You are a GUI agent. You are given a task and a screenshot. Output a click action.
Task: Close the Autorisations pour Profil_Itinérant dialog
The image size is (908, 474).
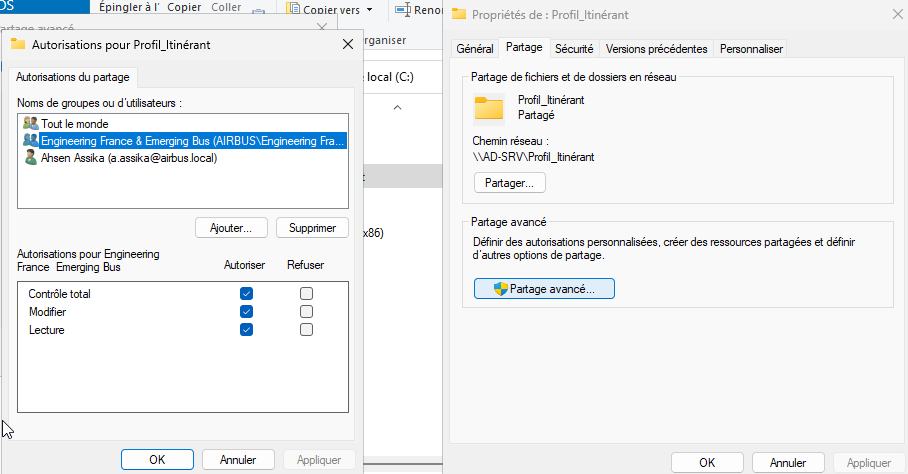click(347, 45)
